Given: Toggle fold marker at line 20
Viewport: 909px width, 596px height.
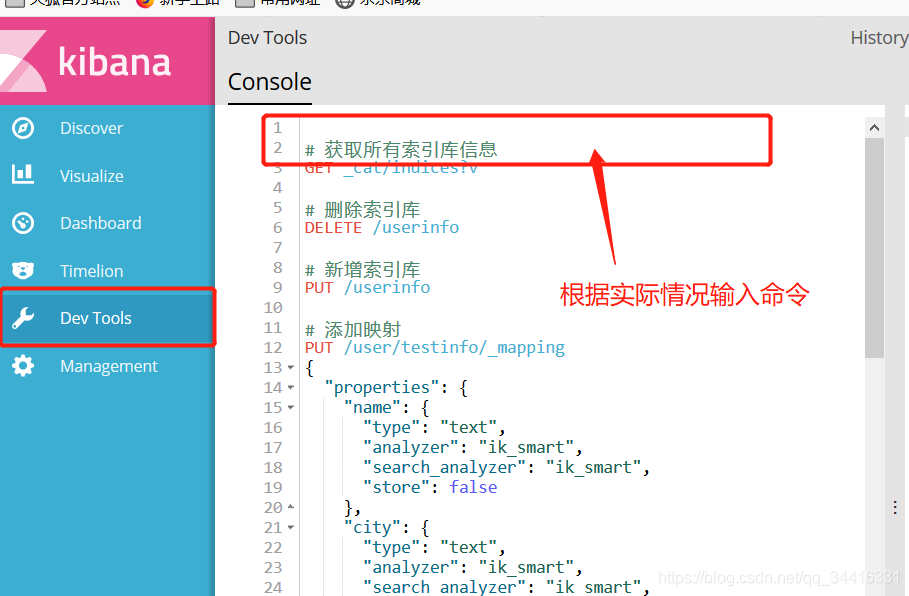Looking at the screenshot, I should point(291,507).
